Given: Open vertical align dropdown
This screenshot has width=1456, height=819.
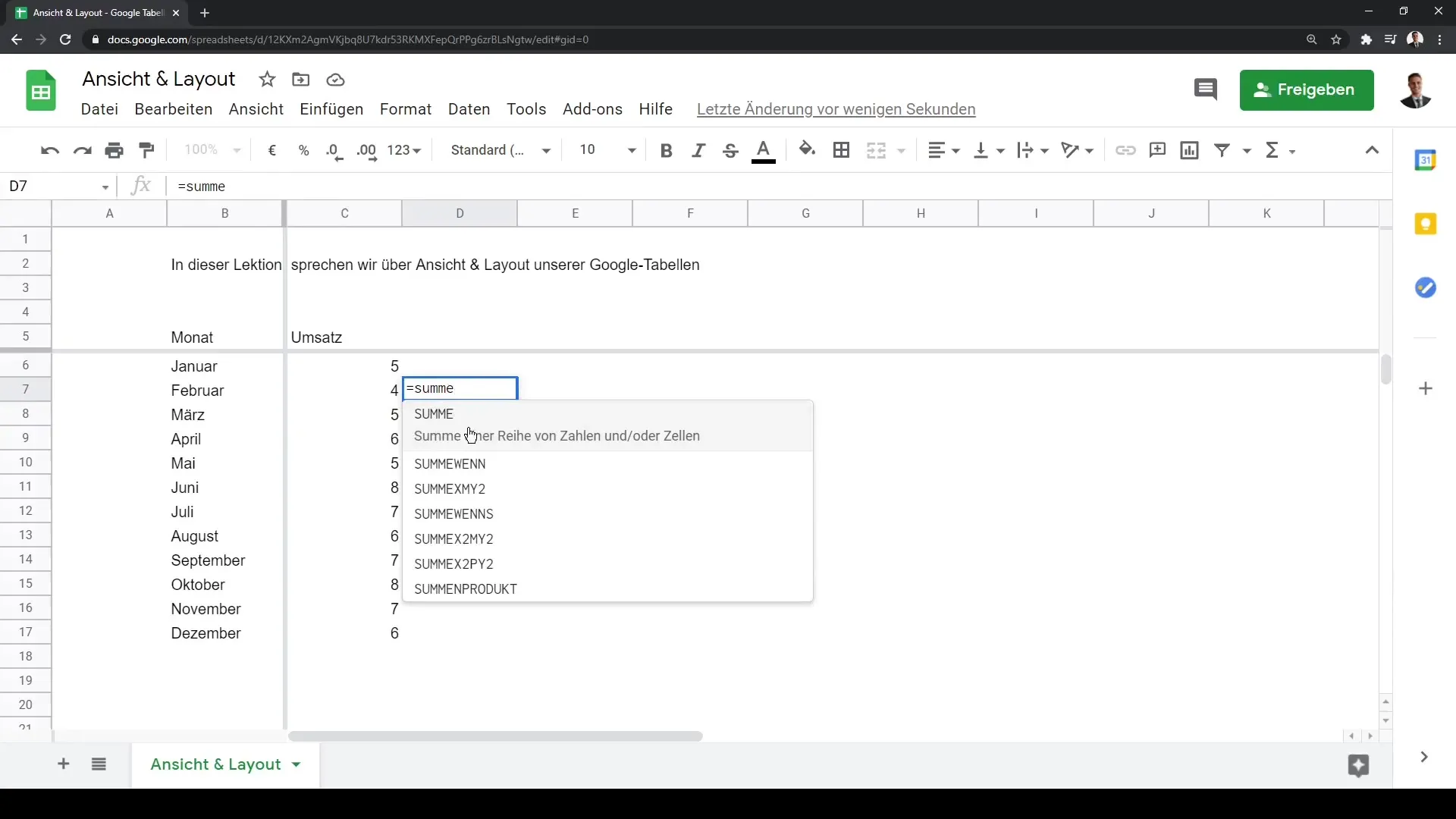Looking at the screenshot, I should tap(989, 150).
